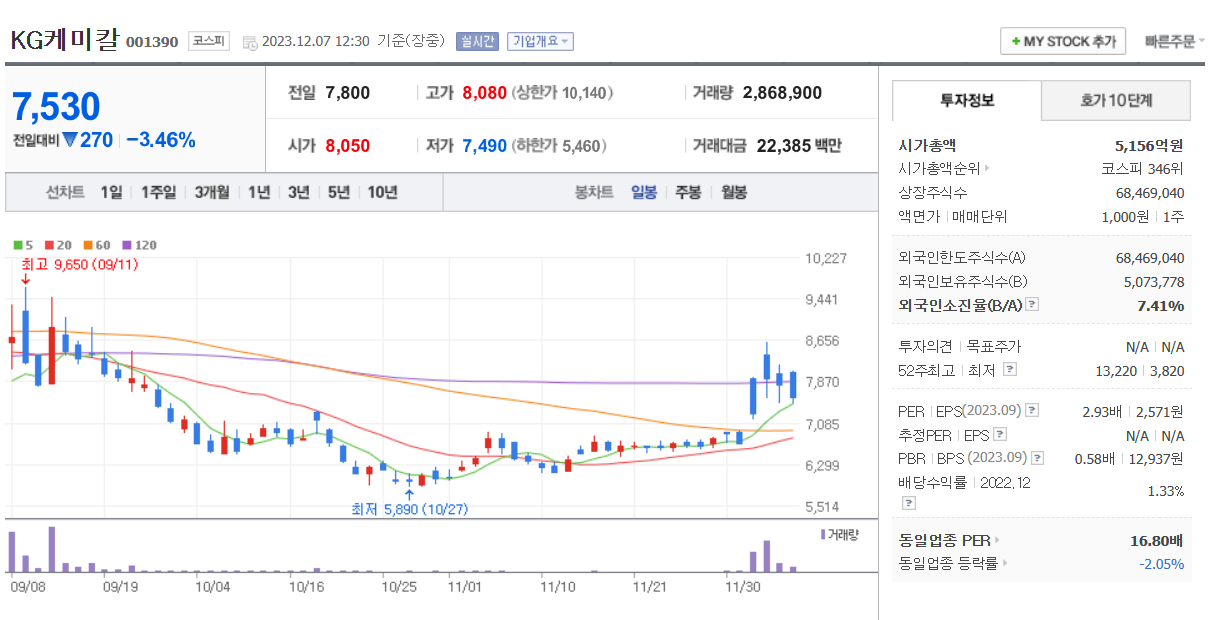Click the 전일 value 7,800
The width and height of the screenshot is (1209, 620).
(348, 93)
